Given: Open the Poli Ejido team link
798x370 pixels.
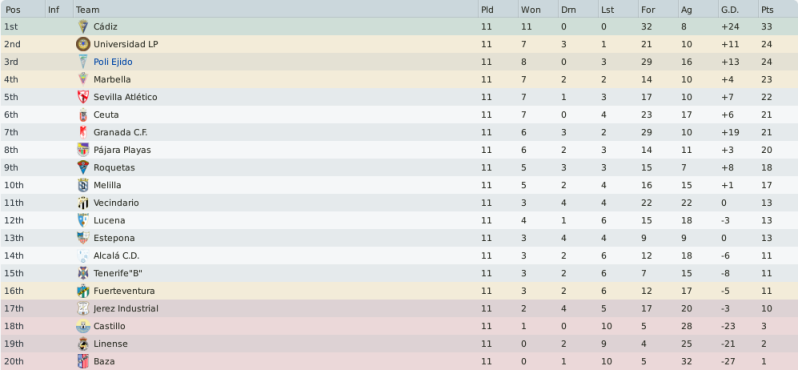Looking at the screenshot, I should coord(113,62).
